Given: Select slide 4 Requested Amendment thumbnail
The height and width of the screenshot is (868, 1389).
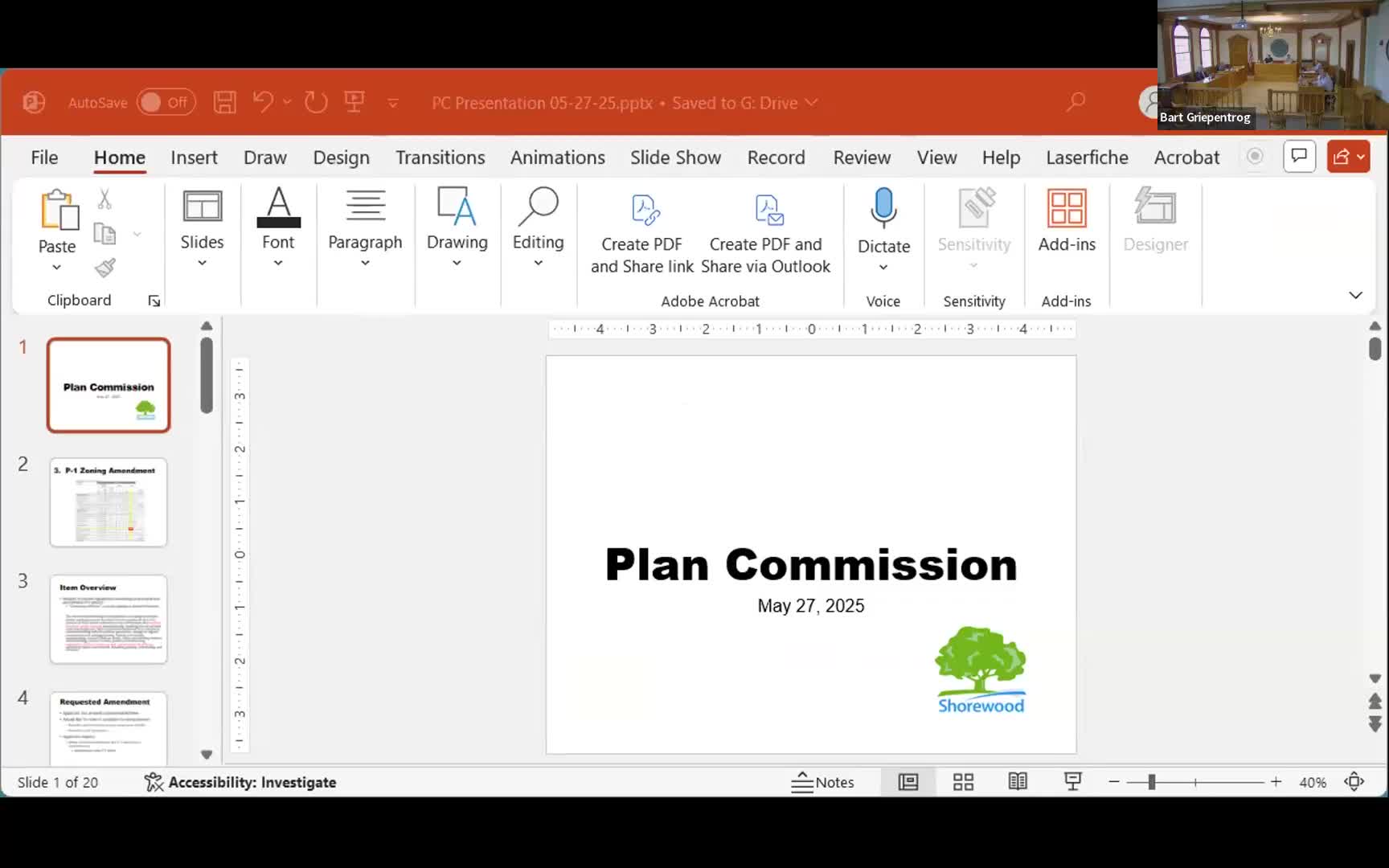Looking at the screenshot, I should pos(109,728).
